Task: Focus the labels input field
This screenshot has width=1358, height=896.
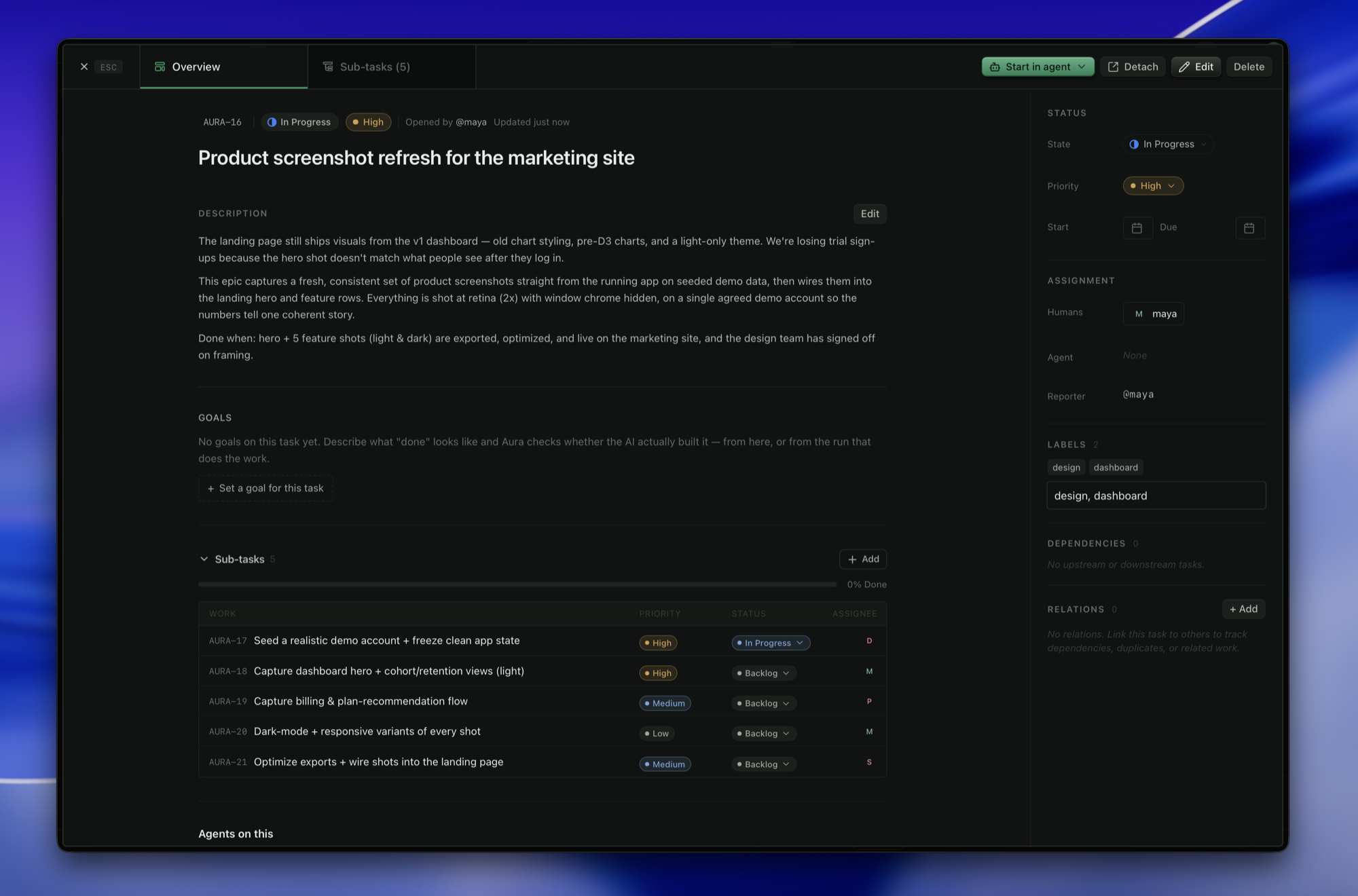Action: coord(1156,496)
